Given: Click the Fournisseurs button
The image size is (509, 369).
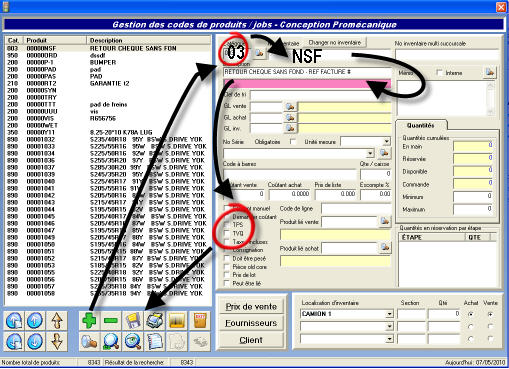Looking at the screenshot, I should (x=251, y=323).
